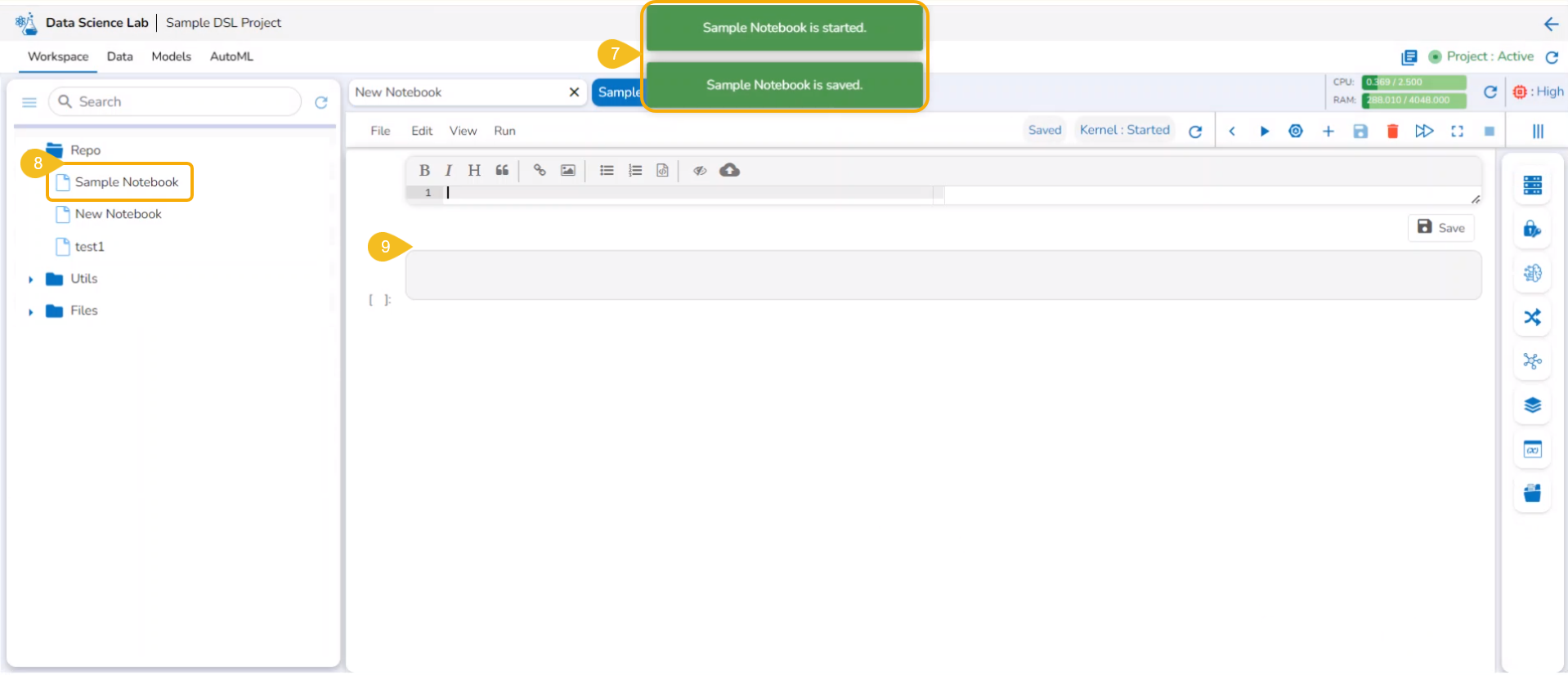
Task: Click the red delete cell trash icon
Action: point(1392,132)
